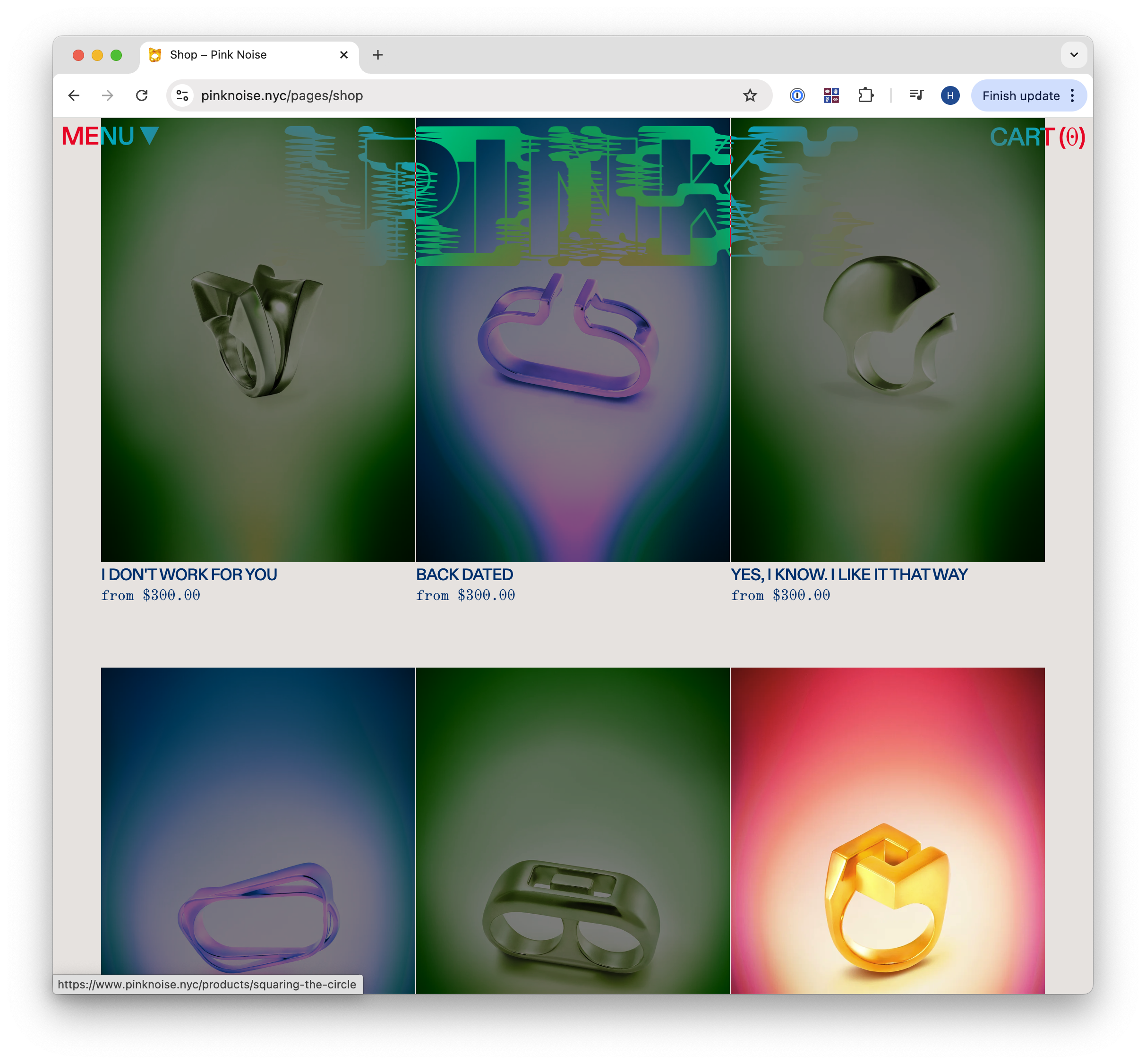1146x1064 pixels.
Task: Go forward in browser history
Action: [108, 95]
